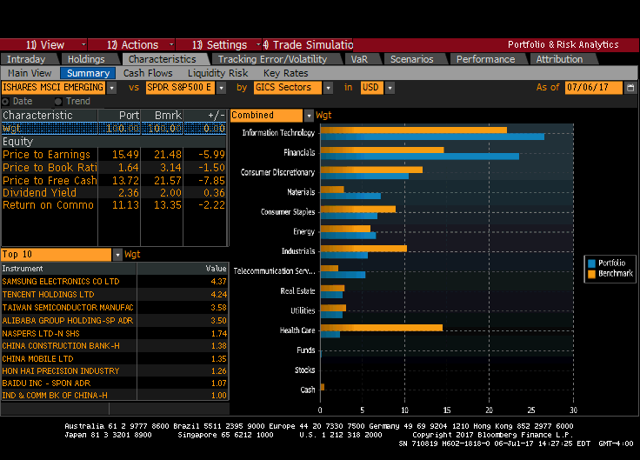Select the Main View sub-tab
The width and height of the screenshot is (640, 460).
click(x=30, y=73)
